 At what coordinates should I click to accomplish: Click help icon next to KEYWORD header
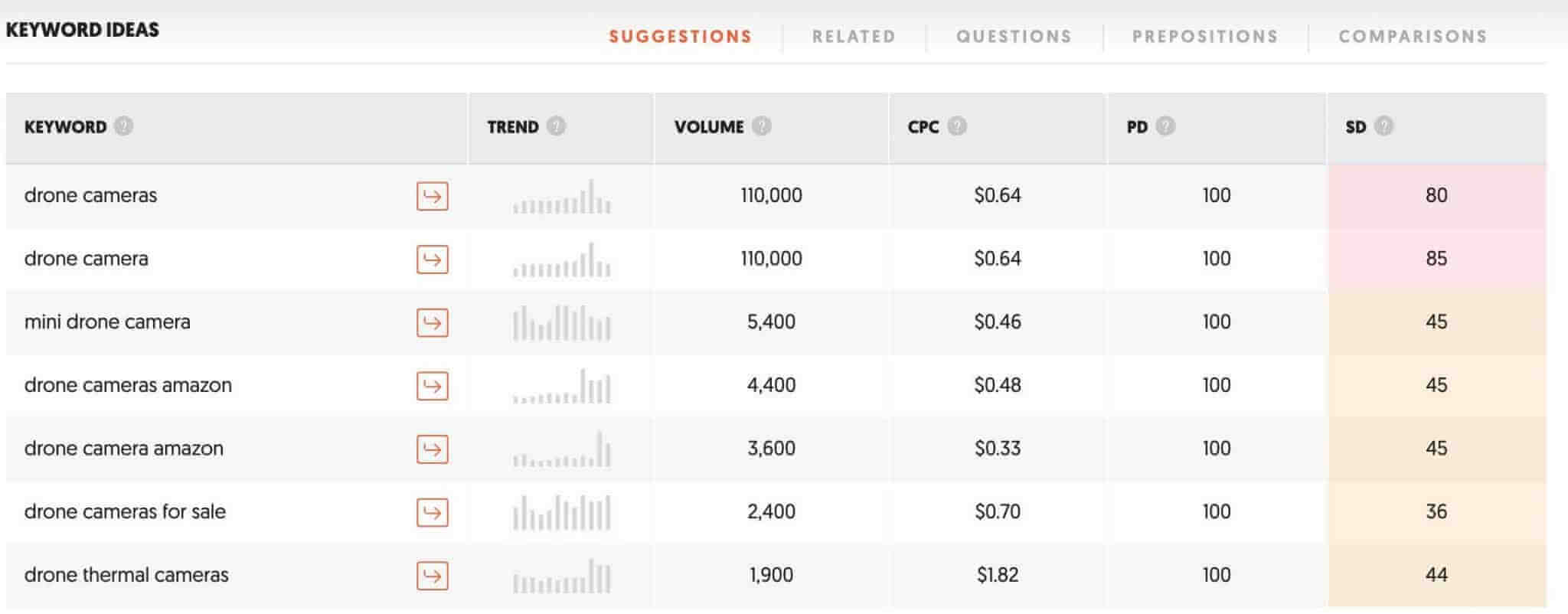(x=123, y=126)
